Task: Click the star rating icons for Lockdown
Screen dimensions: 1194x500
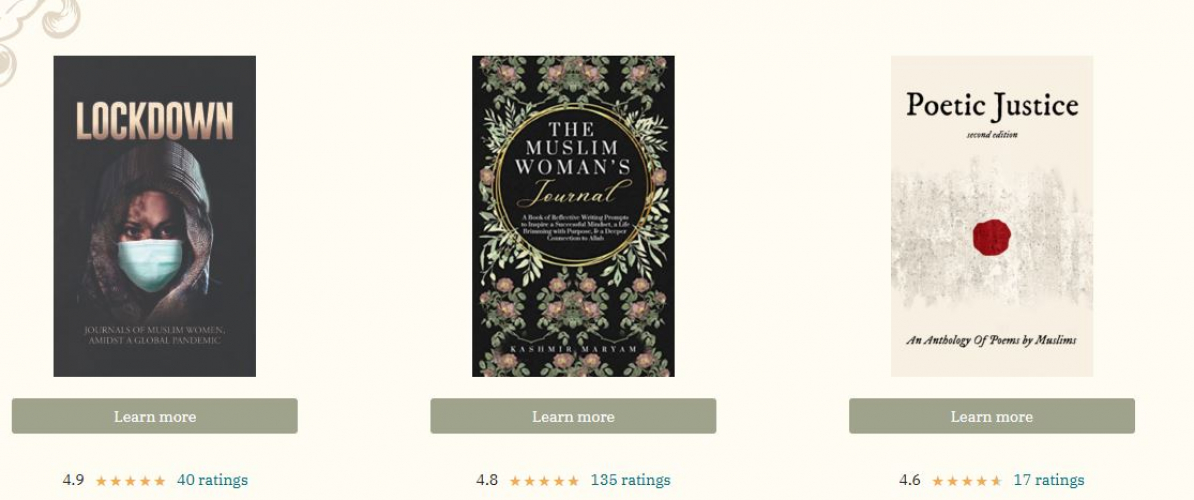Action: tap(130, 481)
